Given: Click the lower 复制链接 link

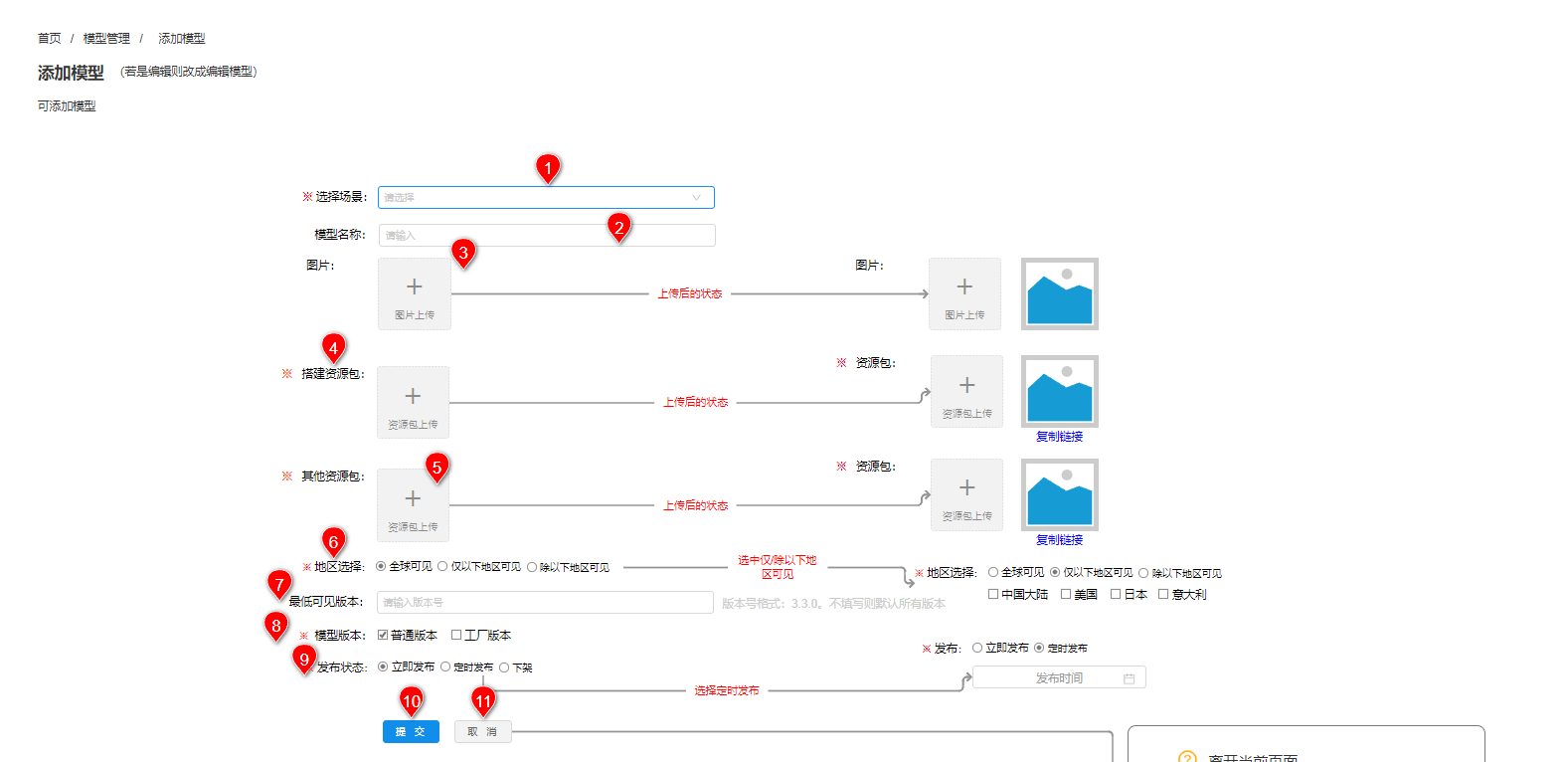Looking at the screenshot, I should [1059, 540].
